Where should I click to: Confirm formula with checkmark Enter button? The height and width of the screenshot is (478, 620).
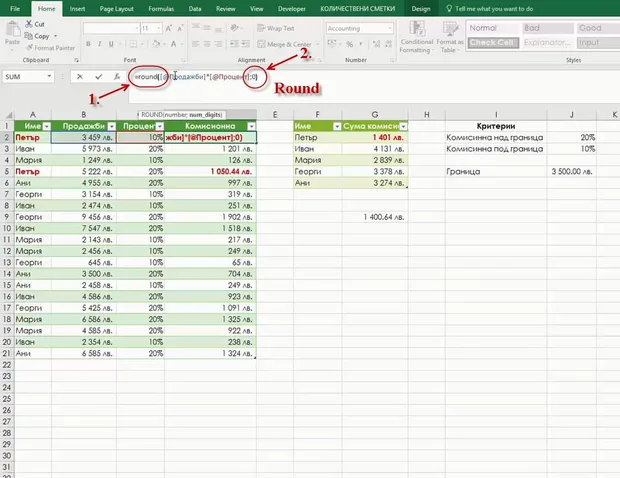point(98,77)
